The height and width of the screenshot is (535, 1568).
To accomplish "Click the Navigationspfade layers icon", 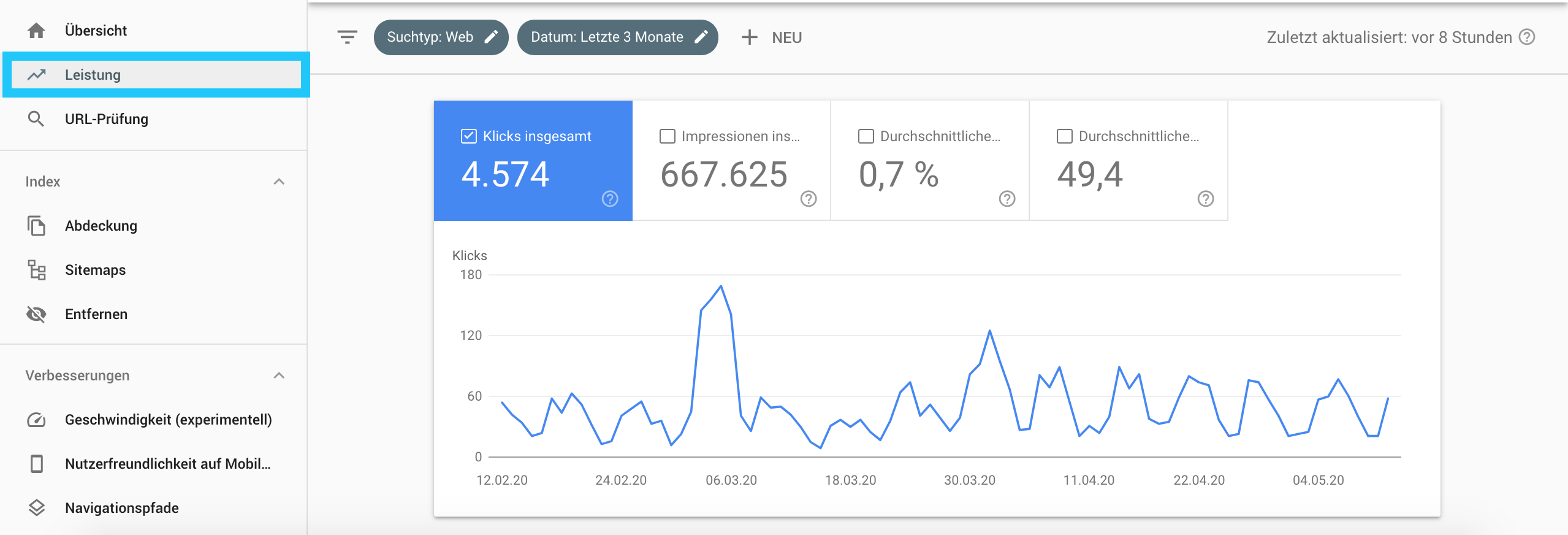I will click(36, 508).
